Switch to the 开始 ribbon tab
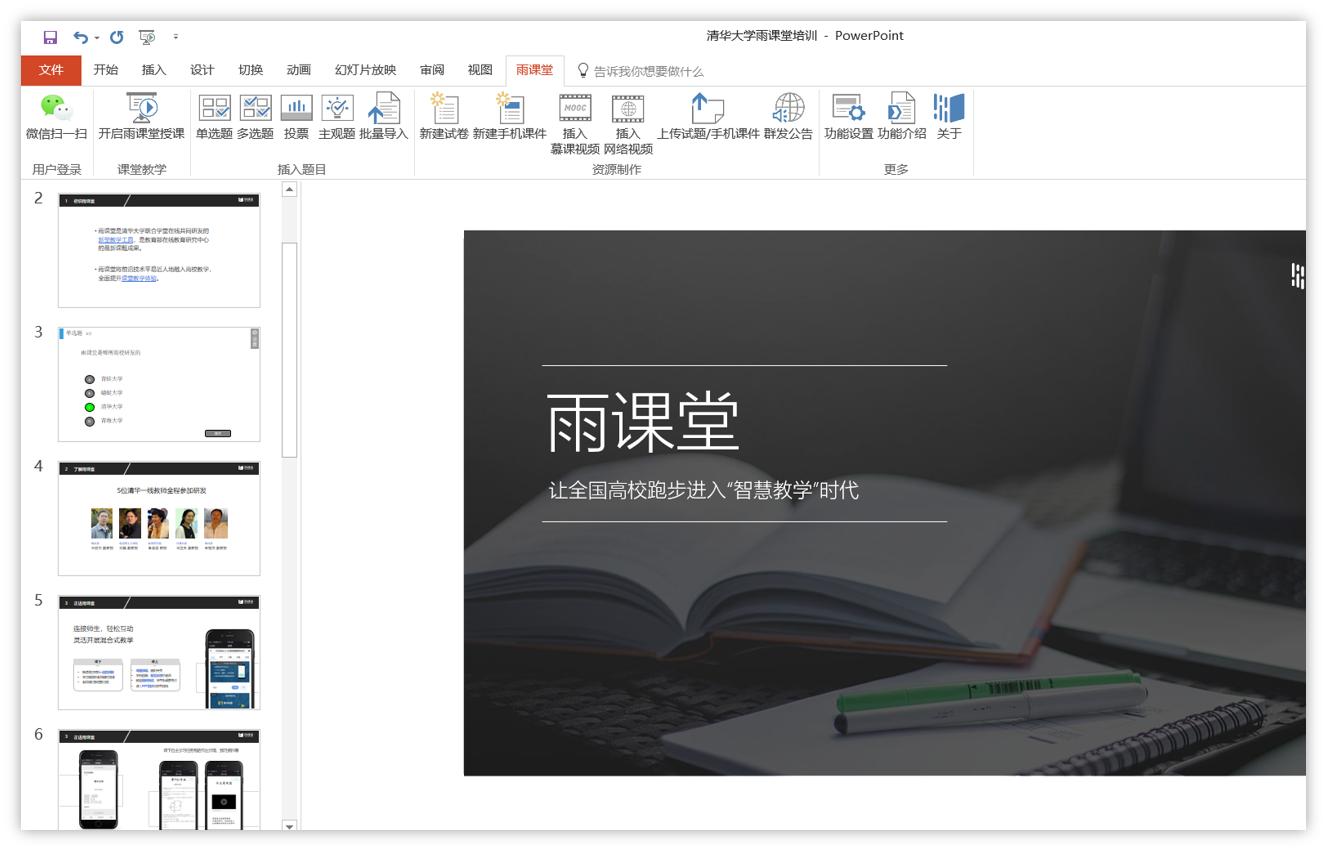 (x=105, y=70)
